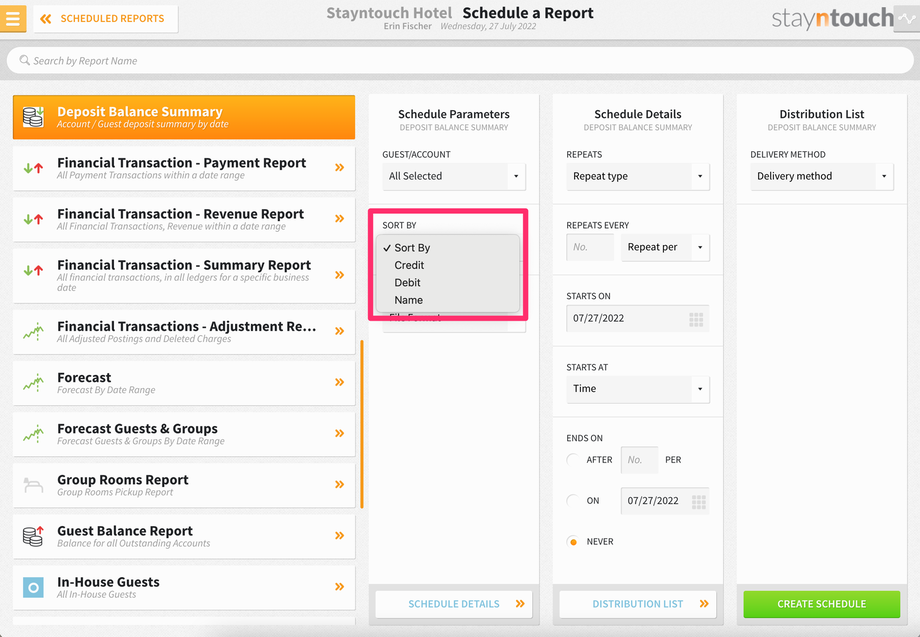Focus the Search by Report Name field
This screenshot has height=637, width=920.
coord(460,60)
